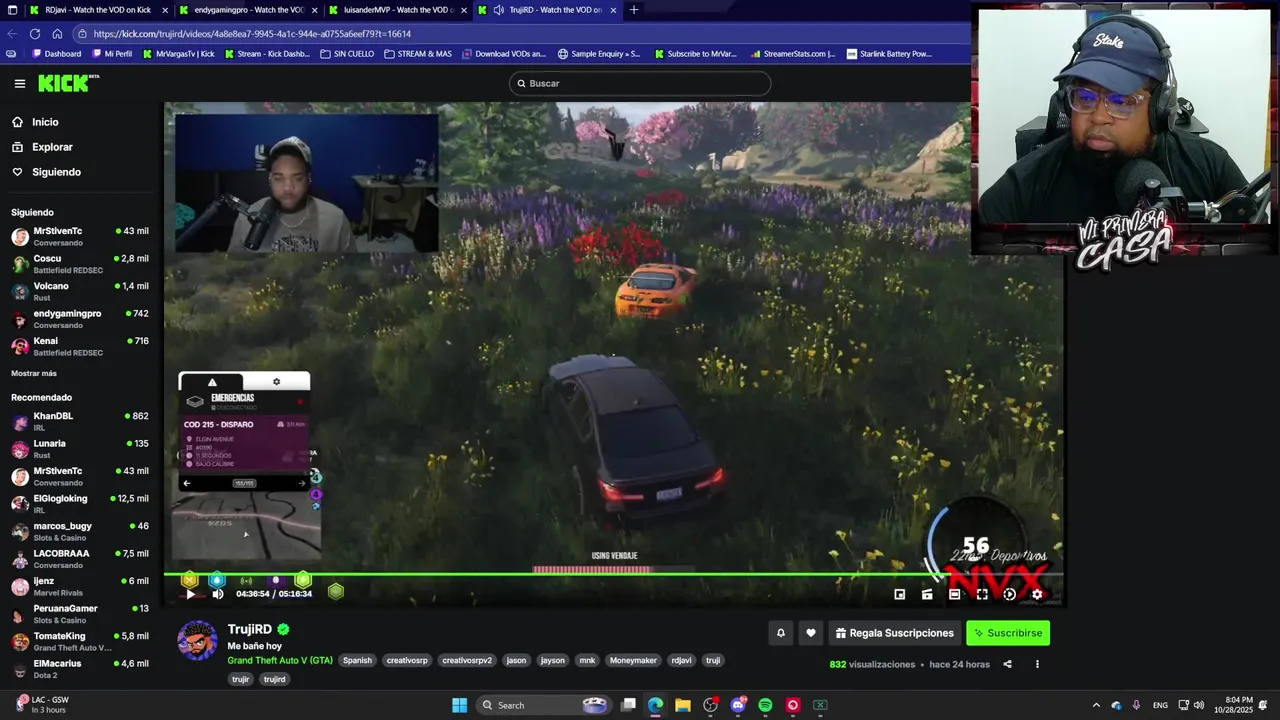Expand Mostrar más in sidebar

(x=34, y=373)
